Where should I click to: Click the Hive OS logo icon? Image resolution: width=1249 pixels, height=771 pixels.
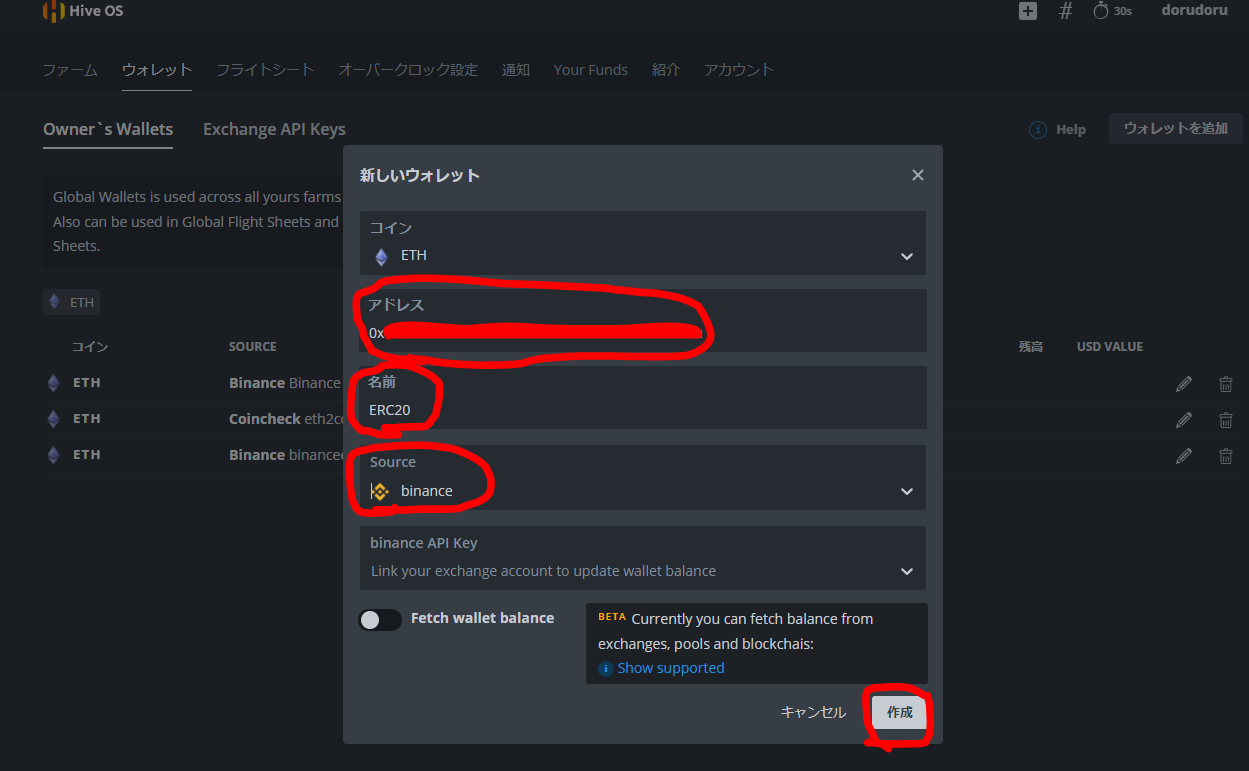pyautogui.click(x=53, y=11)
